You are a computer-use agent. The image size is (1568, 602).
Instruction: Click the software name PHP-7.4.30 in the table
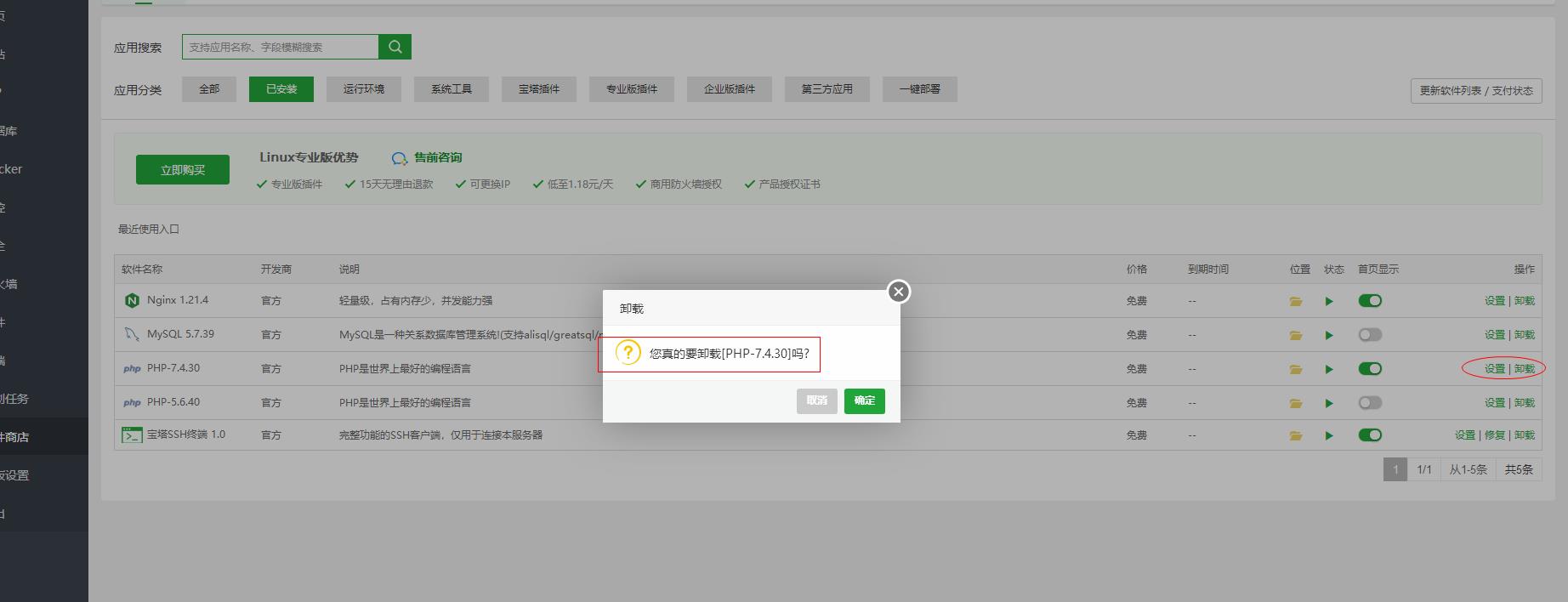[173, 368]
